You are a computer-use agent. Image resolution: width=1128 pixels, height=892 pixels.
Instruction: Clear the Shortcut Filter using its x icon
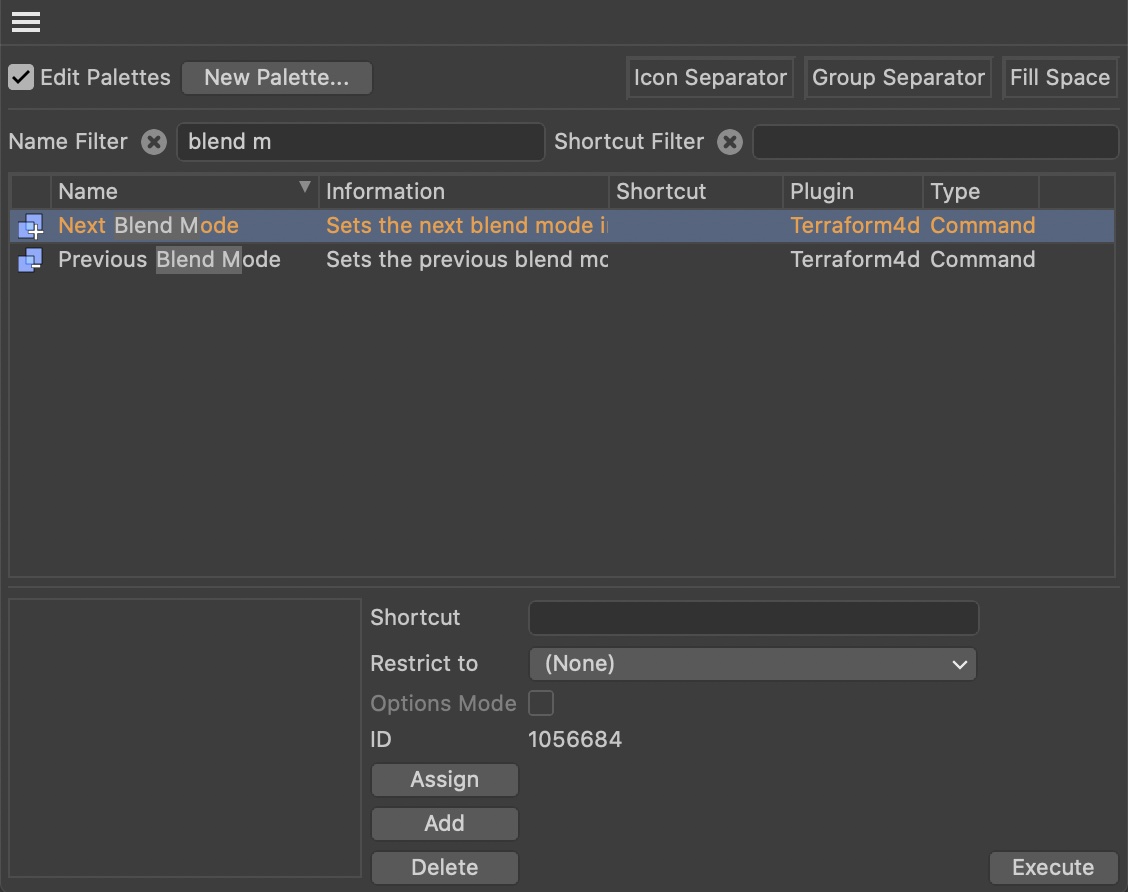(730, 142)
